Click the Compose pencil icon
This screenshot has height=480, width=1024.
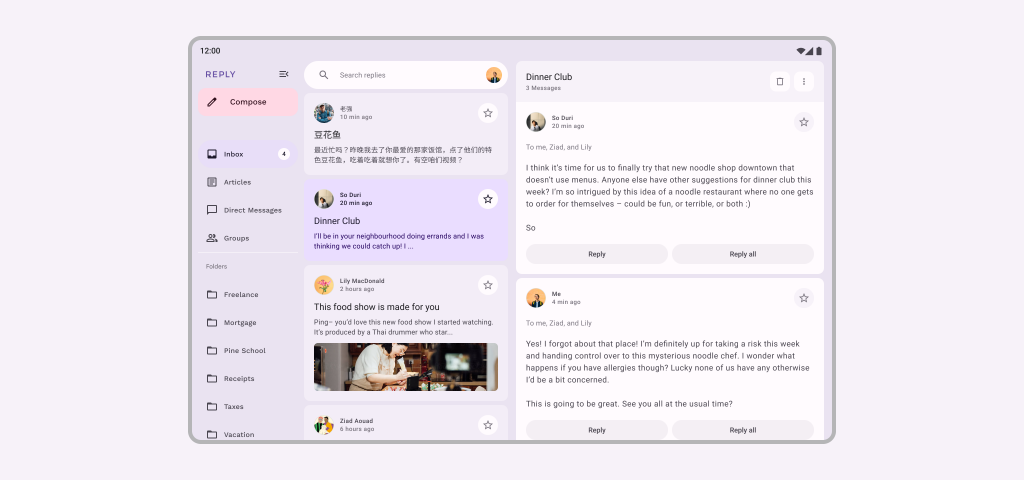click(212, 102)
